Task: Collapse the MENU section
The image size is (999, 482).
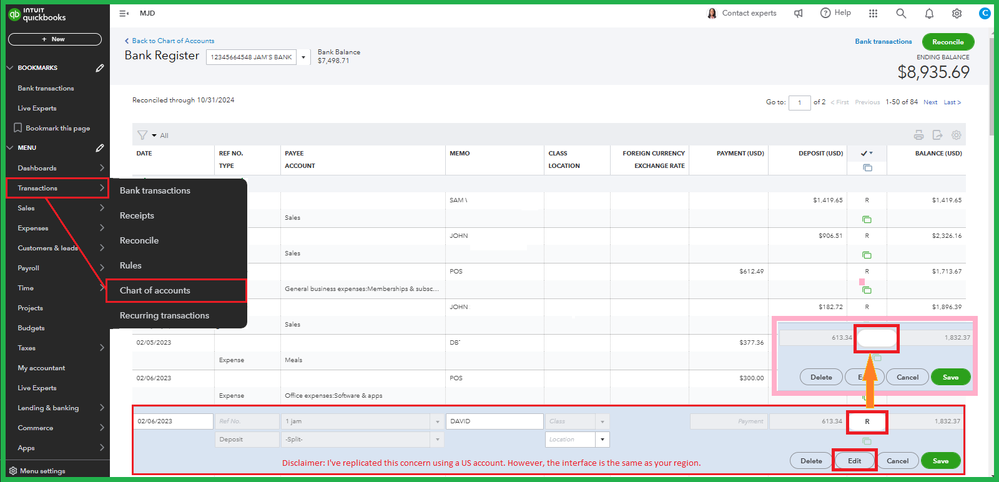Action: pyautogui.click(x=10, y=148)
